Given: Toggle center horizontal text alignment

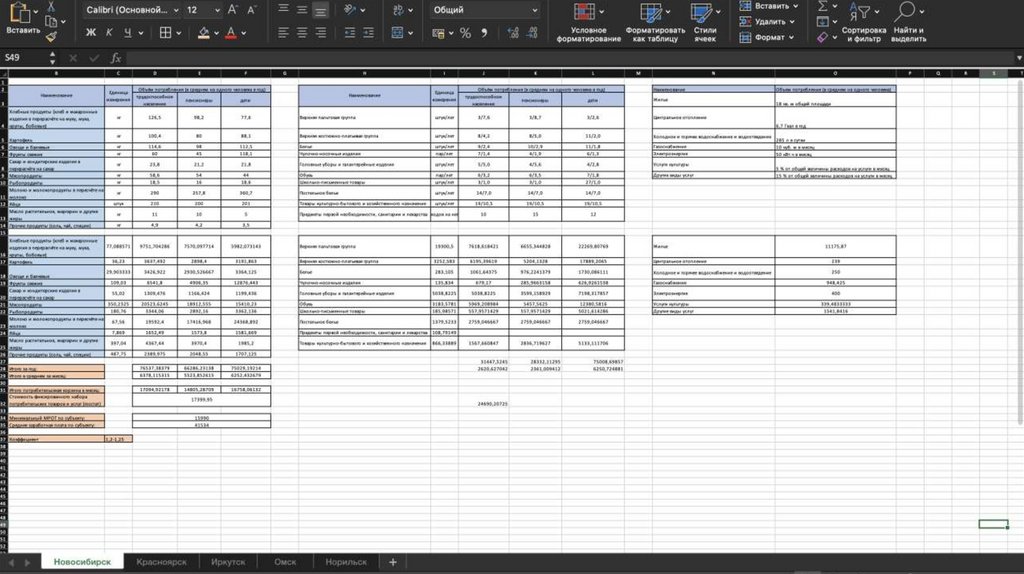Looking at the screenshot, I should (x=300, y=33).
